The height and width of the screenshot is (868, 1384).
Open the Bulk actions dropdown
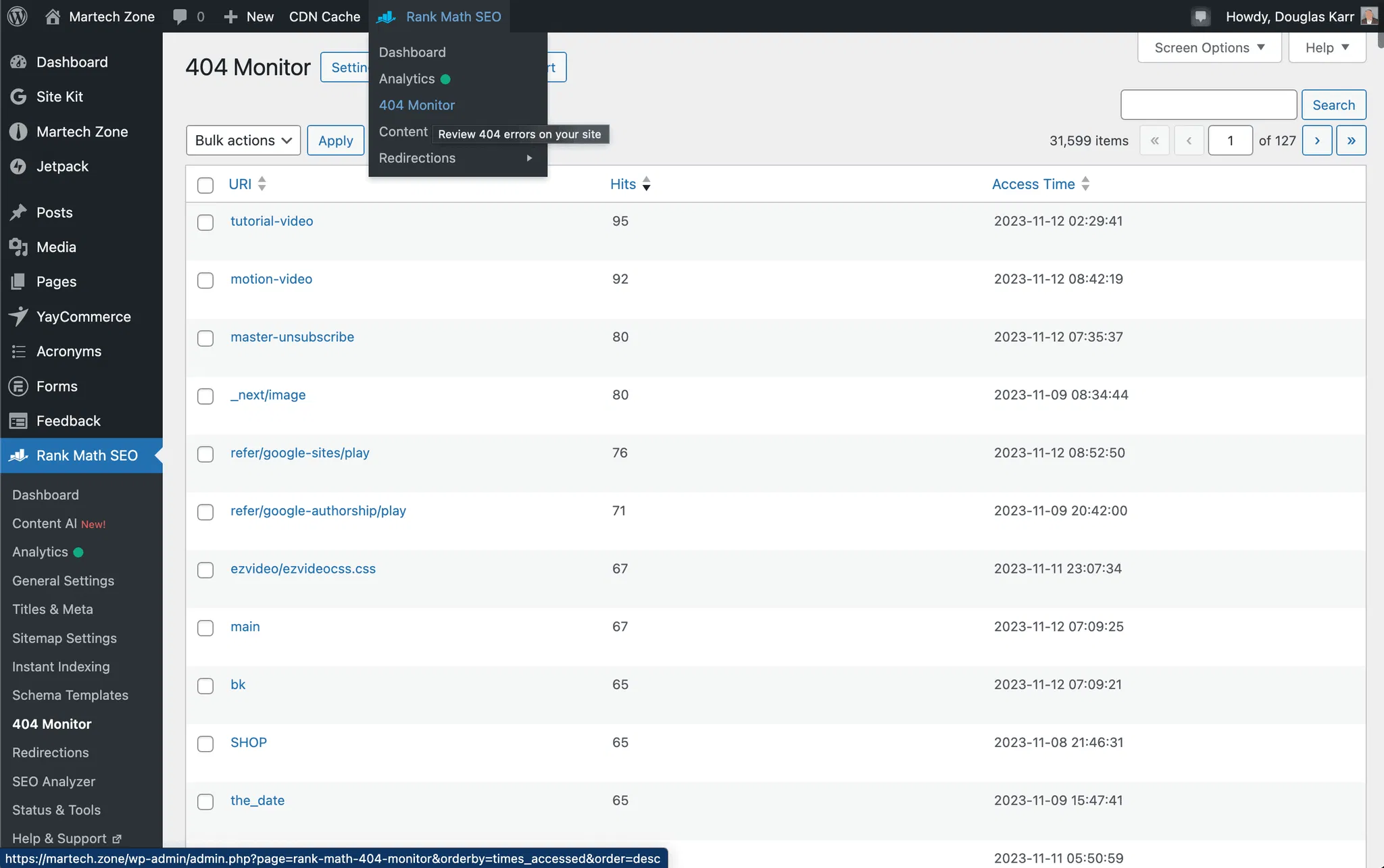coord(243,141)
